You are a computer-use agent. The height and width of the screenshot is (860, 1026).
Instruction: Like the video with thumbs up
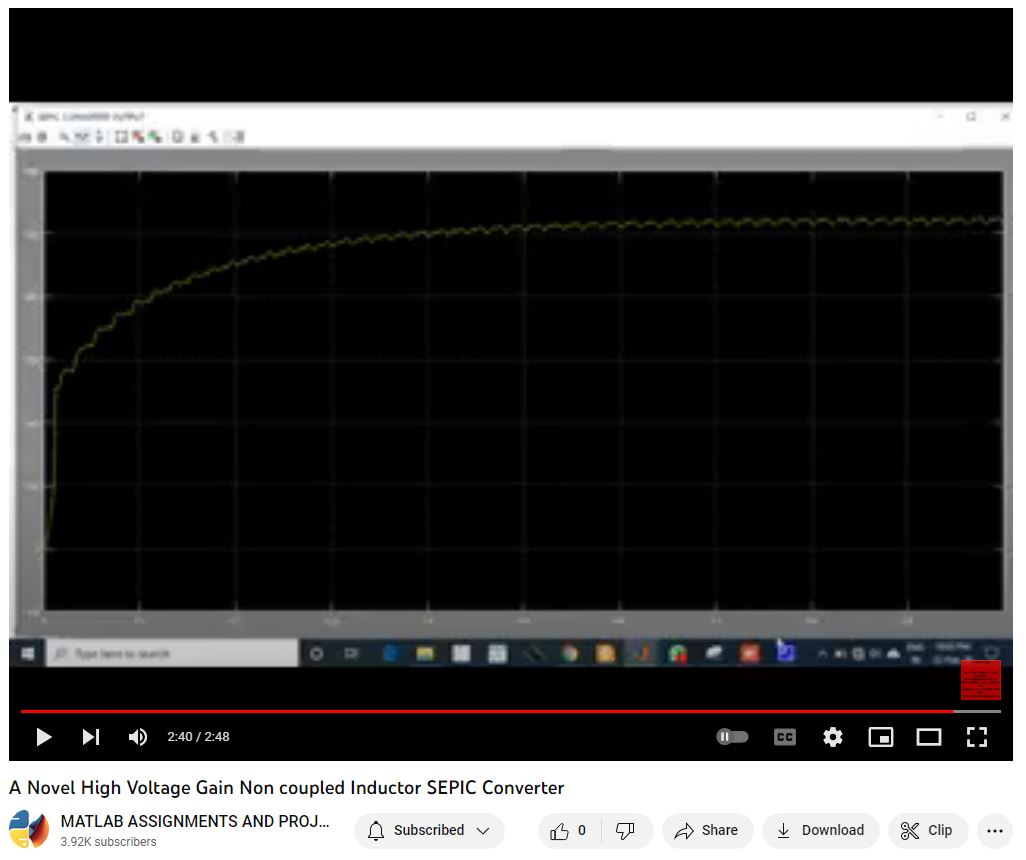[x=568, y=831]
